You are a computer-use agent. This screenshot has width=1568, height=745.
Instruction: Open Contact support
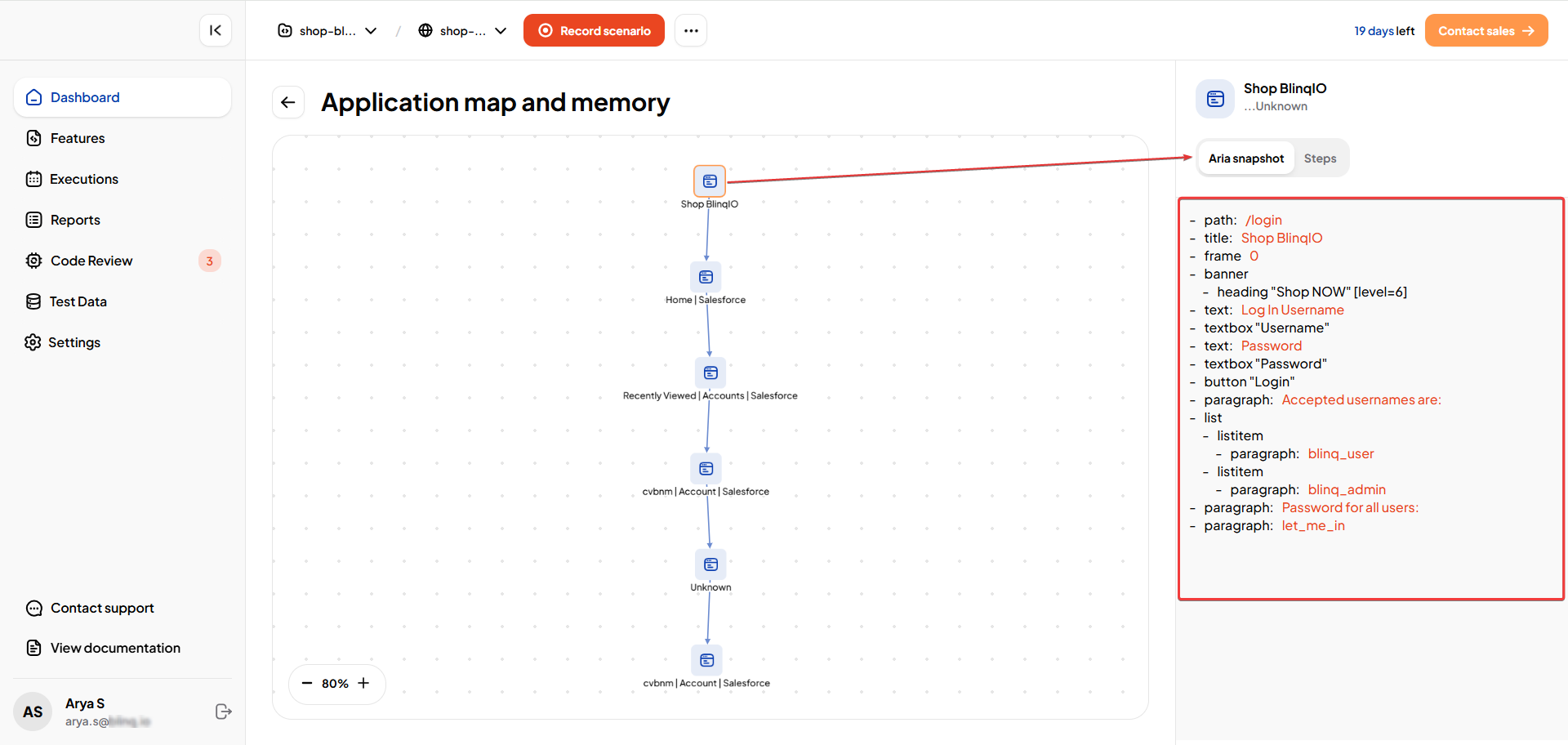pyautogui.click(x=101, y=608)
